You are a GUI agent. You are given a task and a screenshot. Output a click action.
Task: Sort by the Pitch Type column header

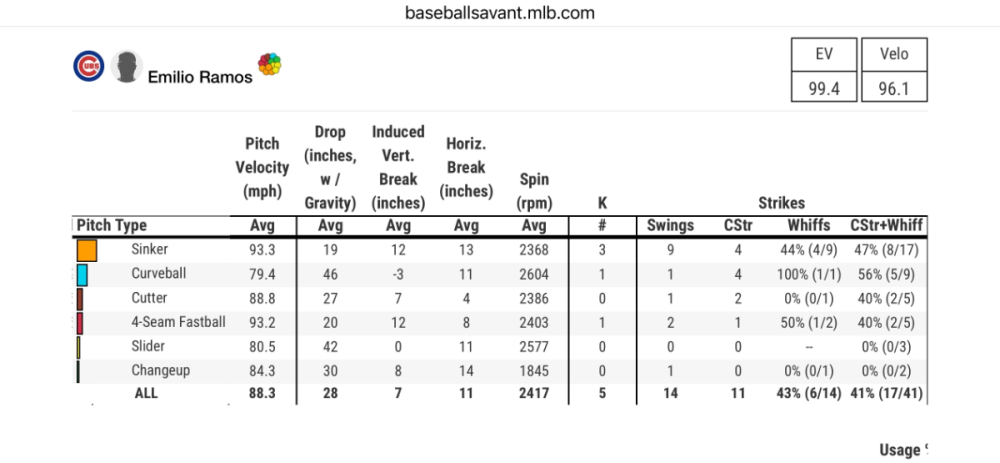[x=112, y=226]
